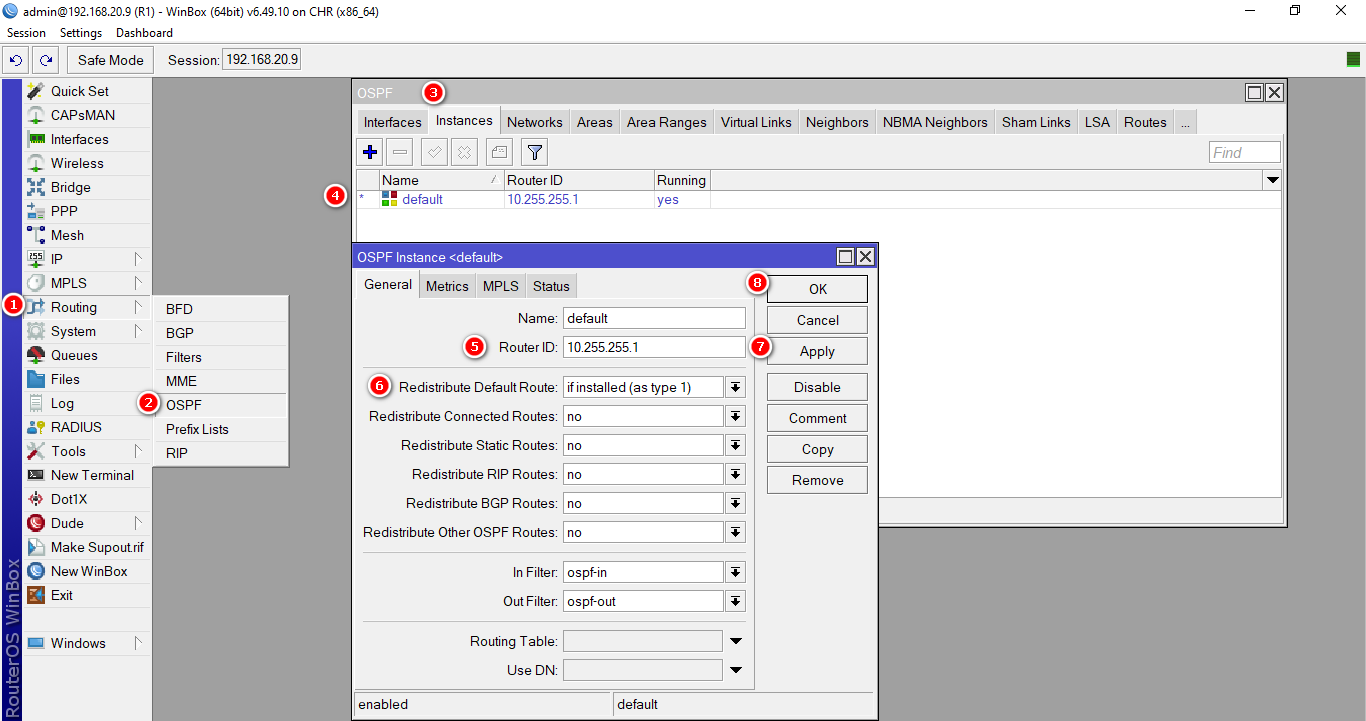Open Redistribute Default Route dropdown

point(736,387)
